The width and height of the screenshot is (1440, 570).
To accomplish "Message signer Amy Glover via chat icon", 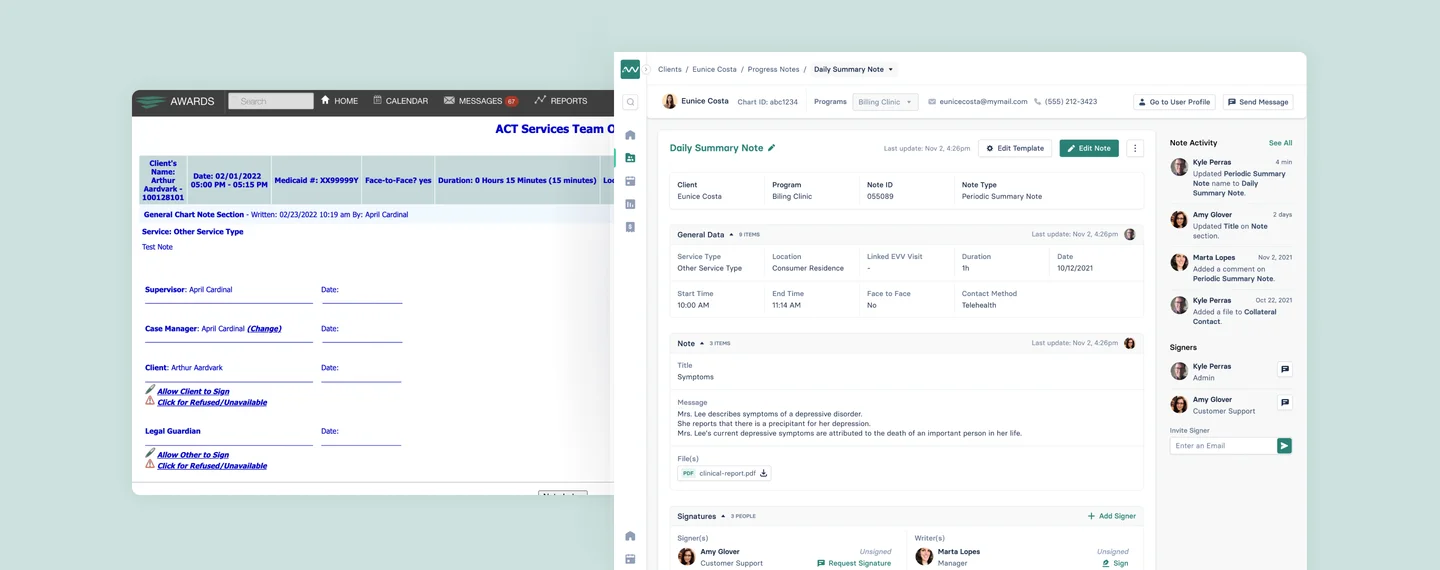I will (x=1285, y=403).
